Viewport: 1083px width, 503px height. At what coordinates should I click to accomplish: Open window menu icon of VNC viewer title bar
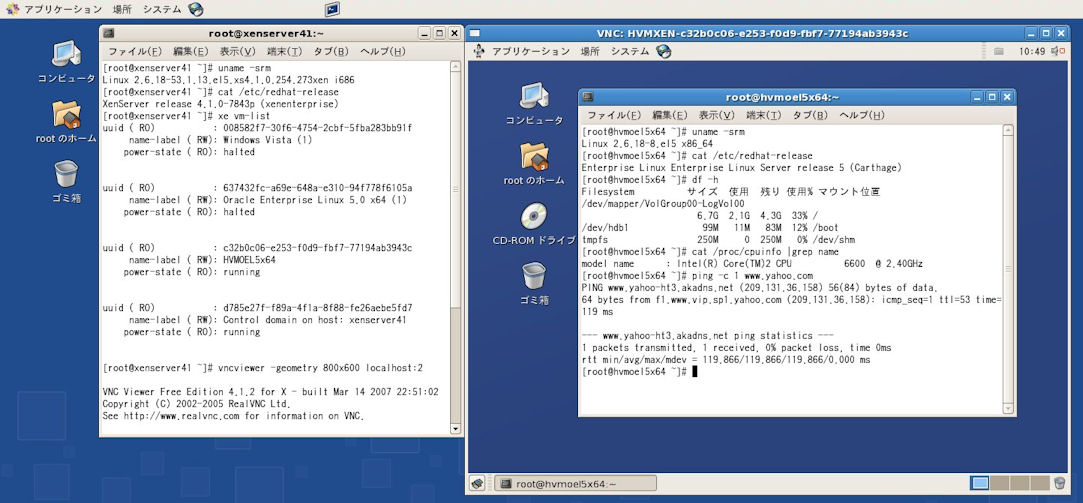[x=475, y=33]
